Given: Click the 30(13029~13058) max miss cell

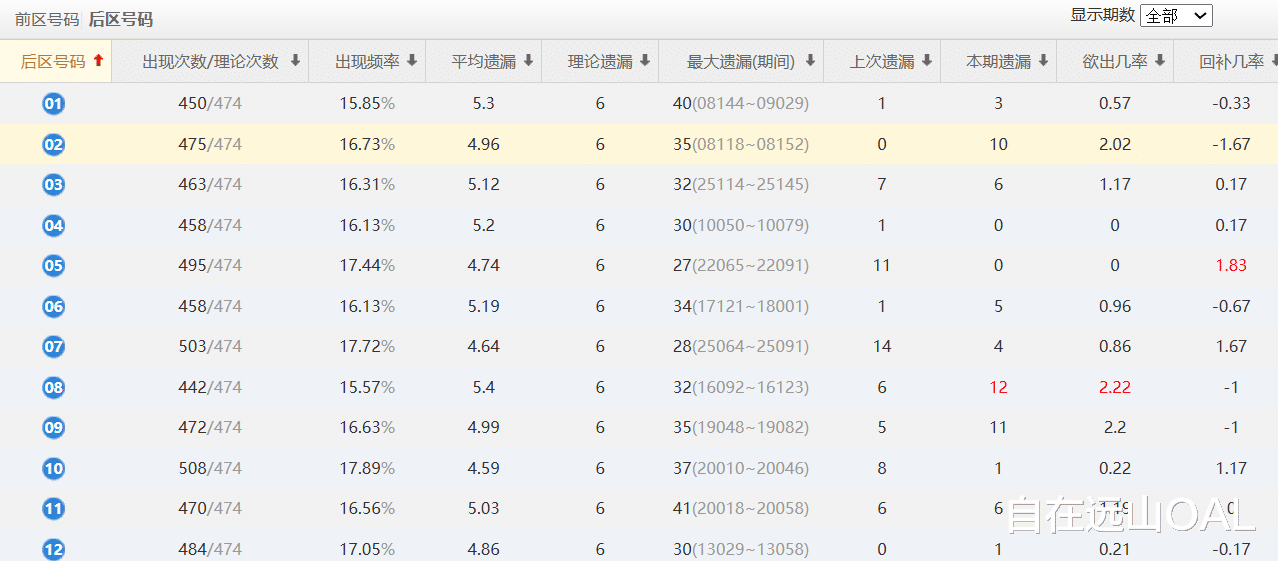Looking at the screenshot, I should click(x=741, y=549).
